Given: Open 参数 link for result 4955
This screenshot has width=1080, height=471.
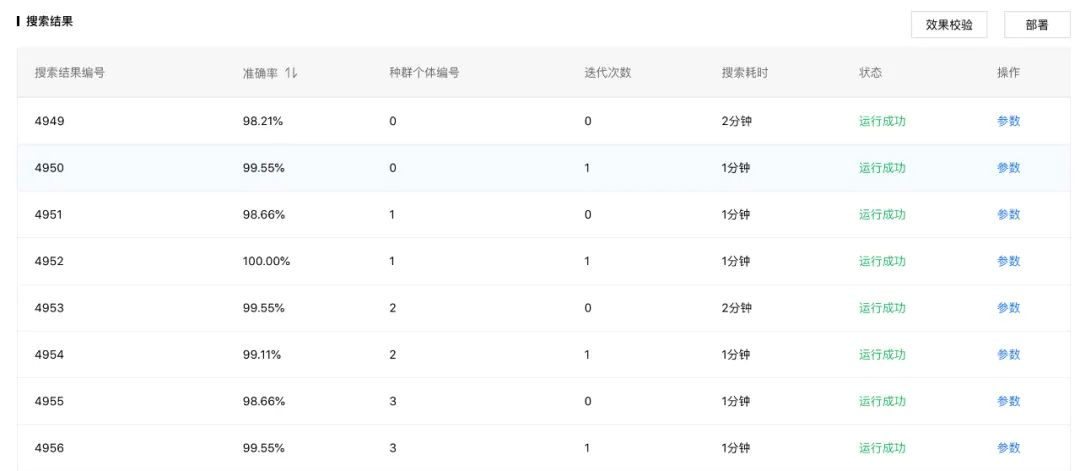Looking at the screenshot, I should pos(1008,401).
